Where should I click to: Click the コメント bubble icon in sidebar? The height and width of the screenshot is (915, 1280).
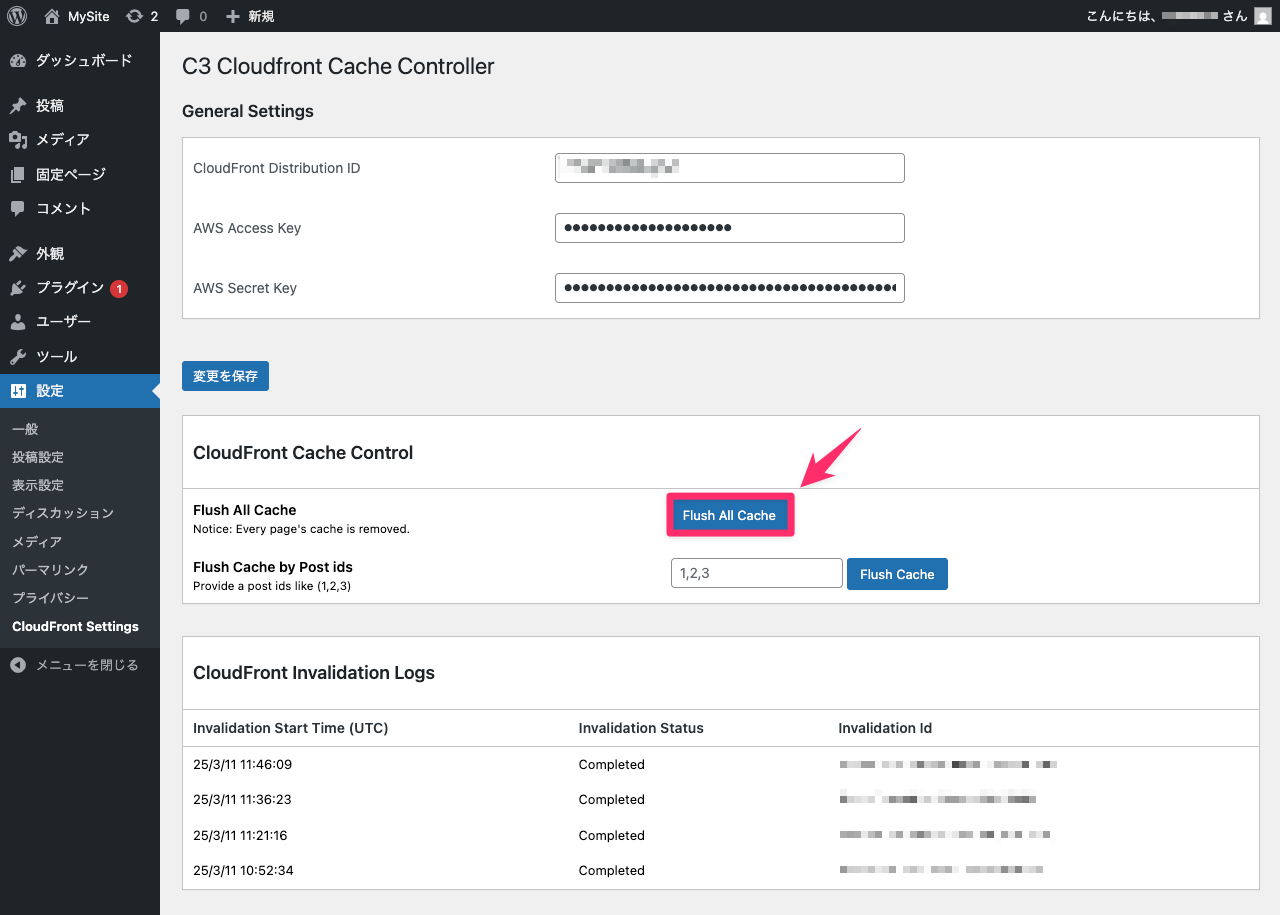coord(18,209)
